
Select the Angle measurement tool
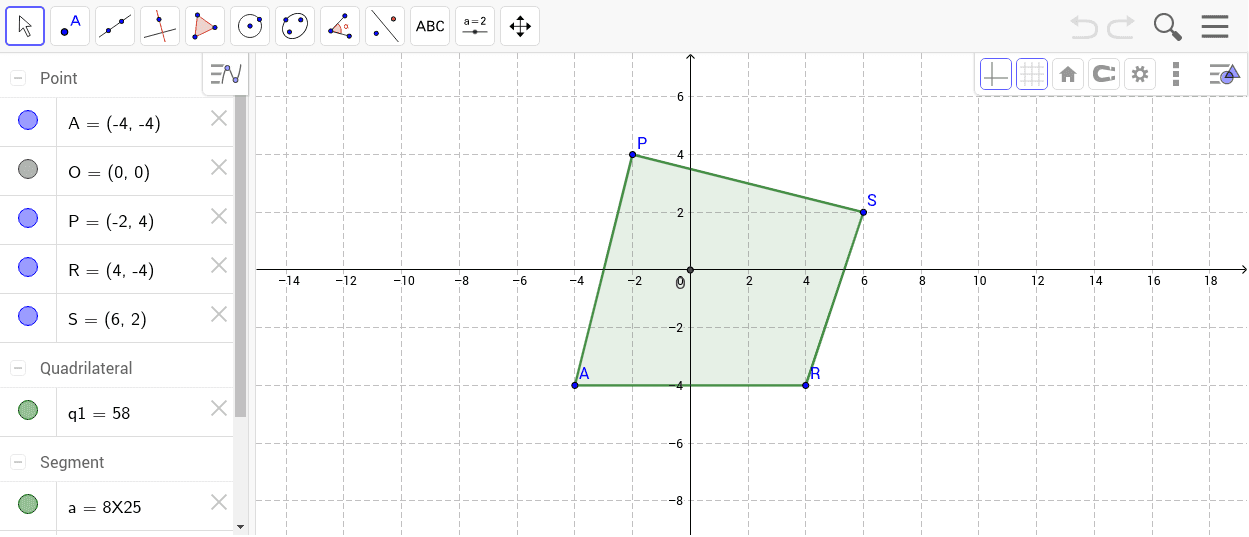[340, 26]
